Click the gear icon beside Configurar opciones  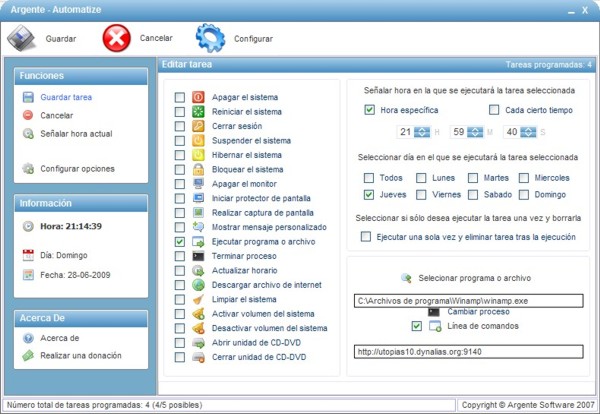point(28,168)
